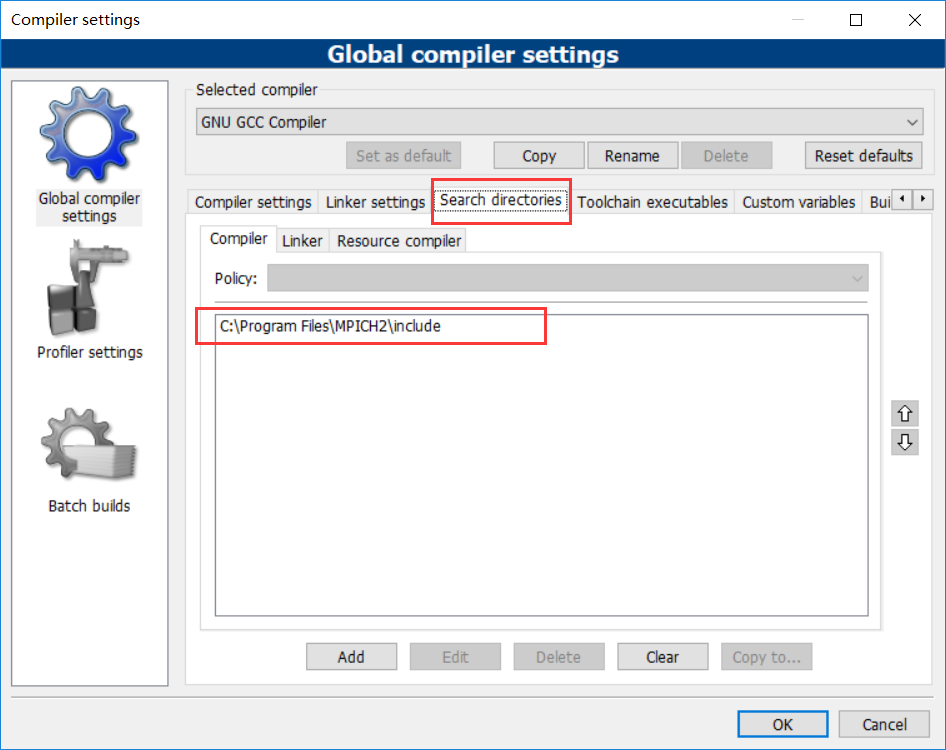Screen dimensions: 946x750
Task: Select the Global compiler settings icon
Action: [88, 134]
